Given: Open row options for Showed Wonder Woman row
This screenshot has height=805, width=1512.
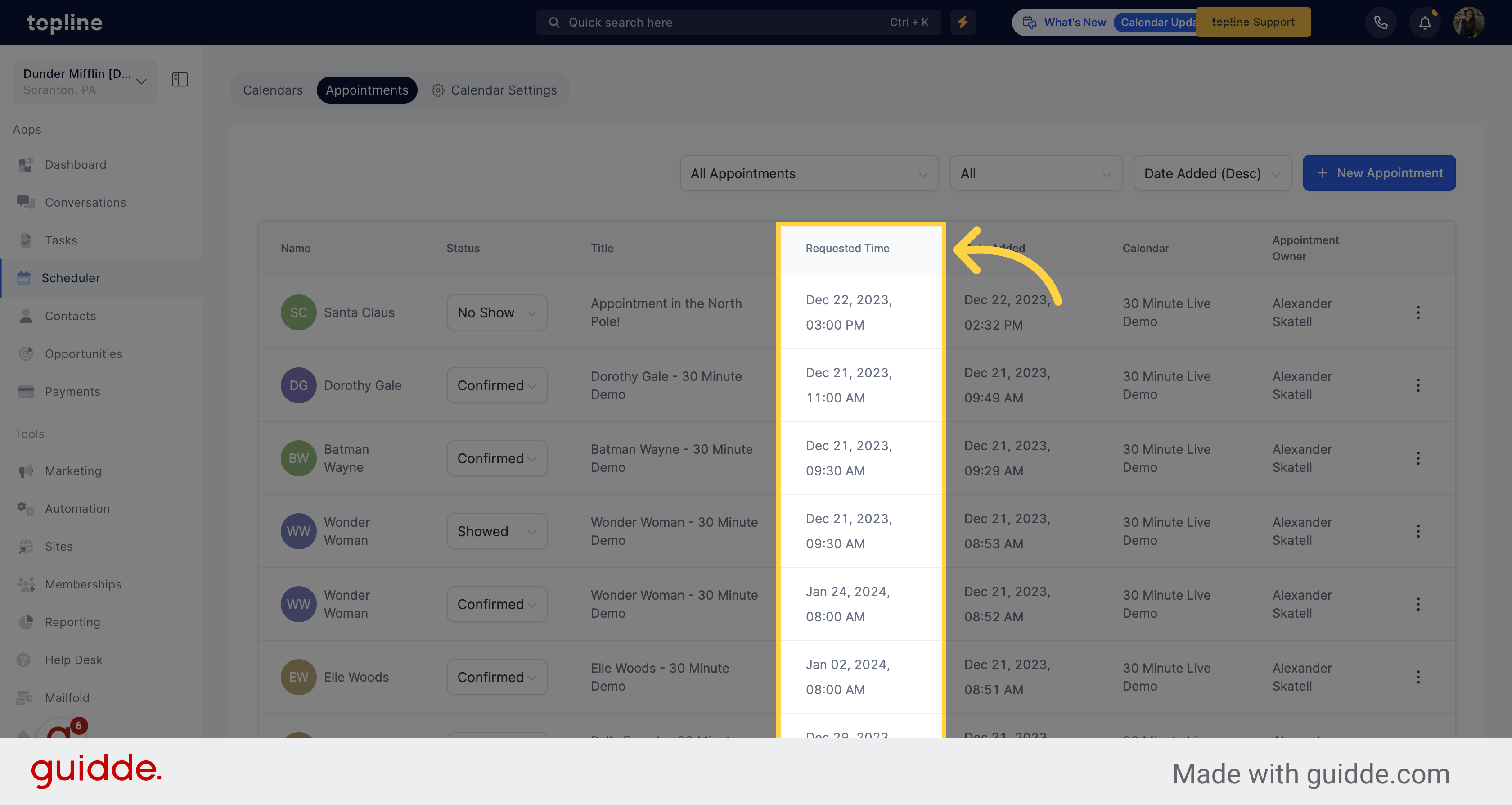Looking at the screenshot, I should pyautogui.click(x=1418, y=531).
